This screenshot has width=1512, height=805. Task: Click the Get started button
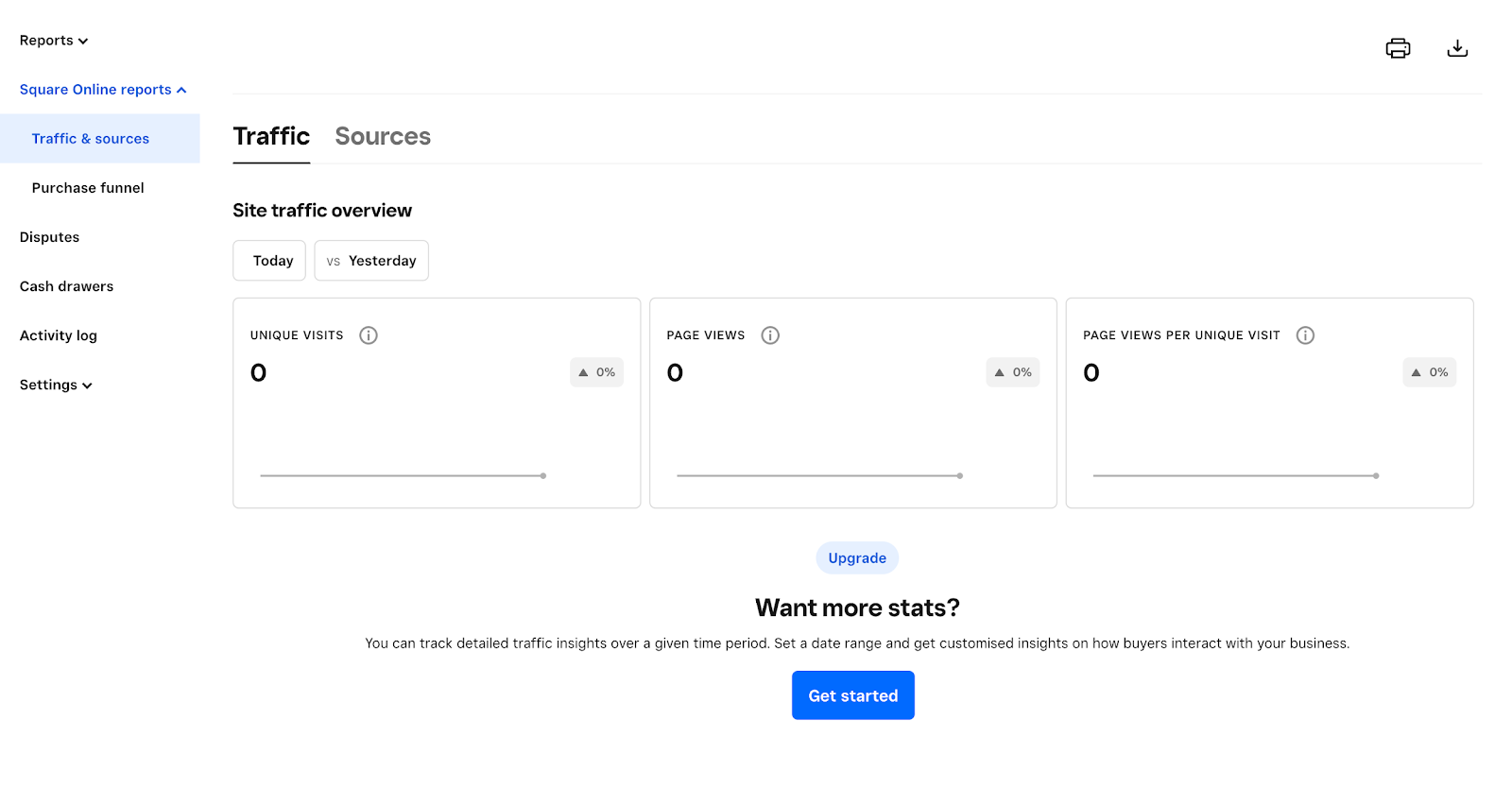click(x=853, y=695)
